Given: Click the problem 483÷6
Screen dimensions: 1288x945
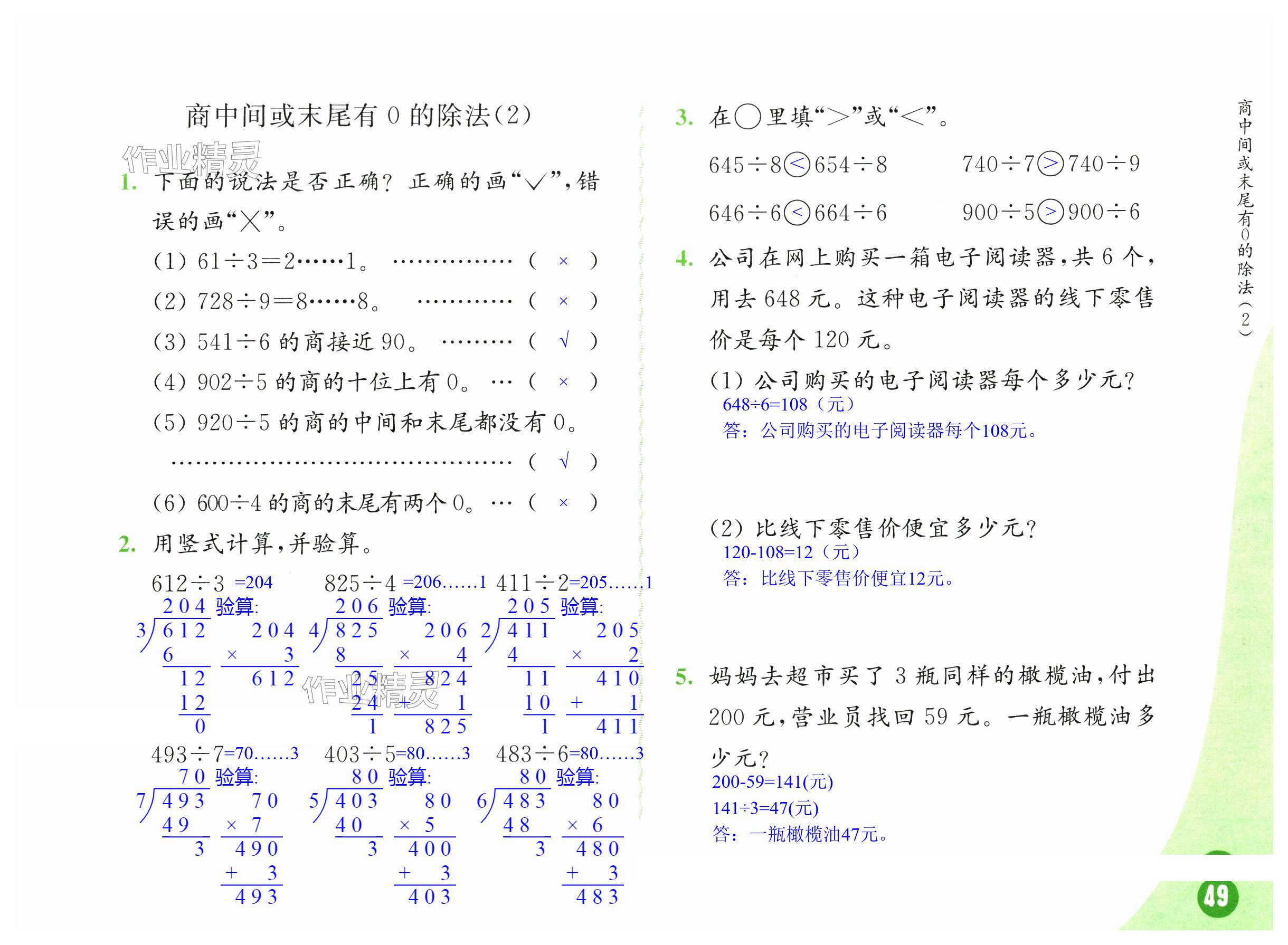Looking at the screenshot, I should point(533,755).
